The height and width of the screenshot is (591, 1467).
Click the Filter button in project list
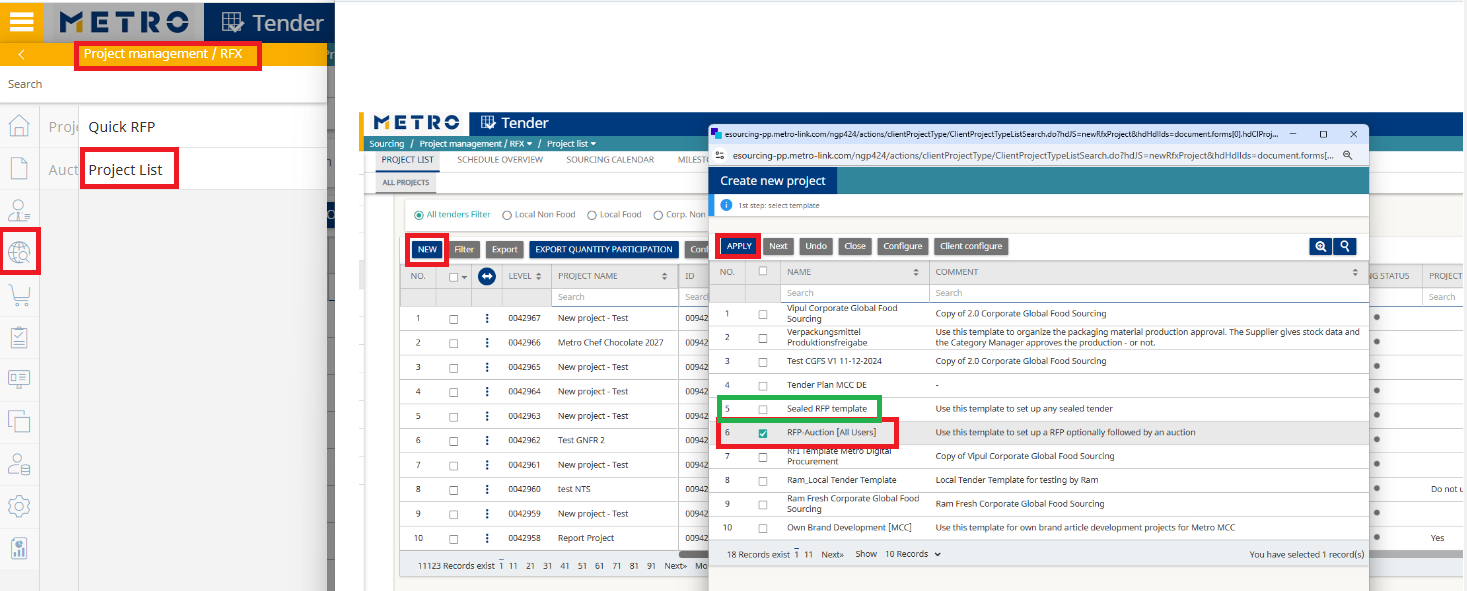pyautogui.click(x=464, y=249)
